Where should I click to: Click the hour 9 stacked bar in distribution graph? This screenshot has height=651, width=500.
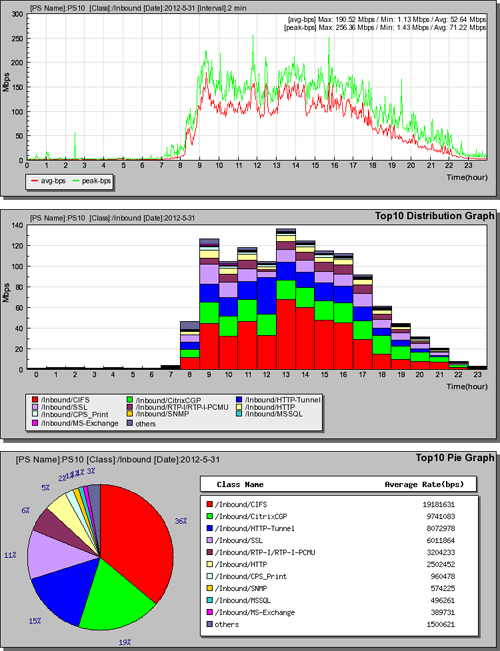pyautogui.click(x=209, y=304)
